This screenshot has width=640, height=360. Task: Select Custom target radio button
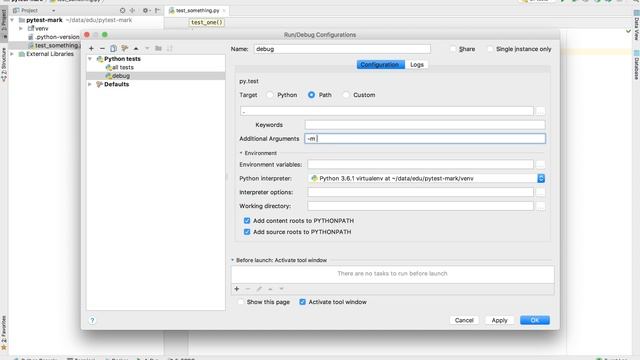pyautogui.click(x=346, y=95)
